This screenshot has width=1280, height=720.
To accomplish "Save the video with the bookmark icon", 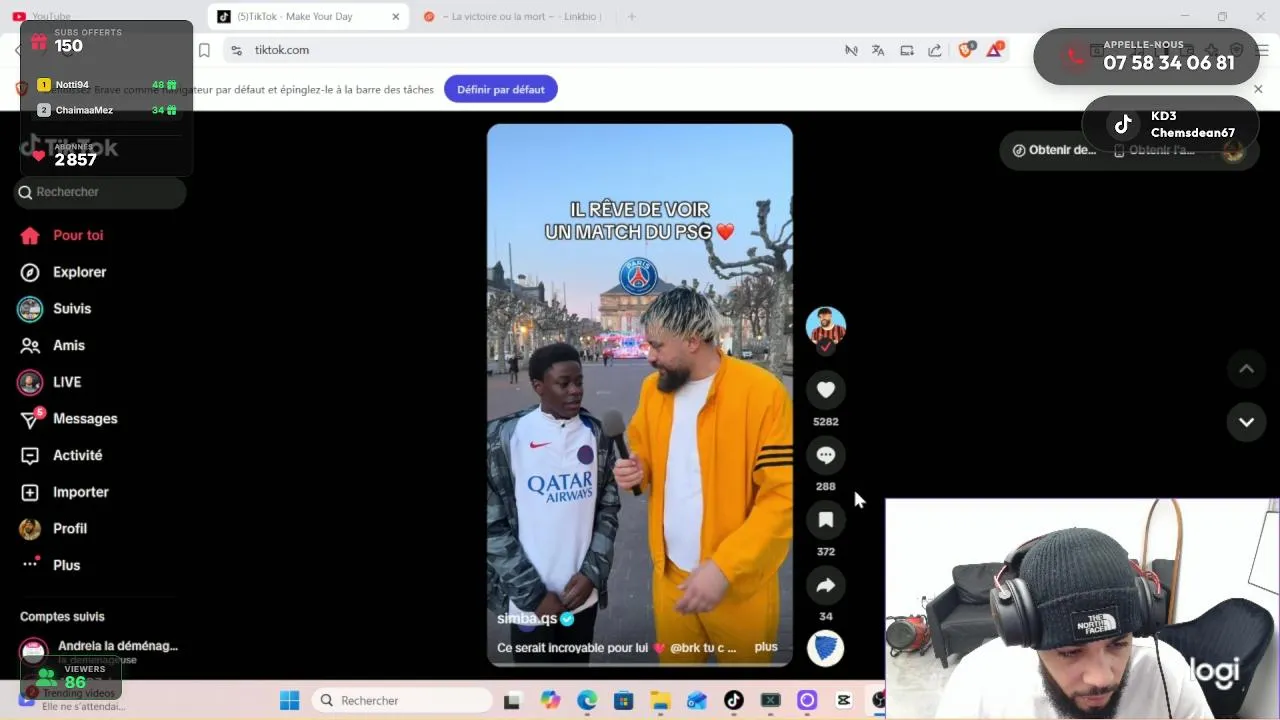I will tap(825, 520).
